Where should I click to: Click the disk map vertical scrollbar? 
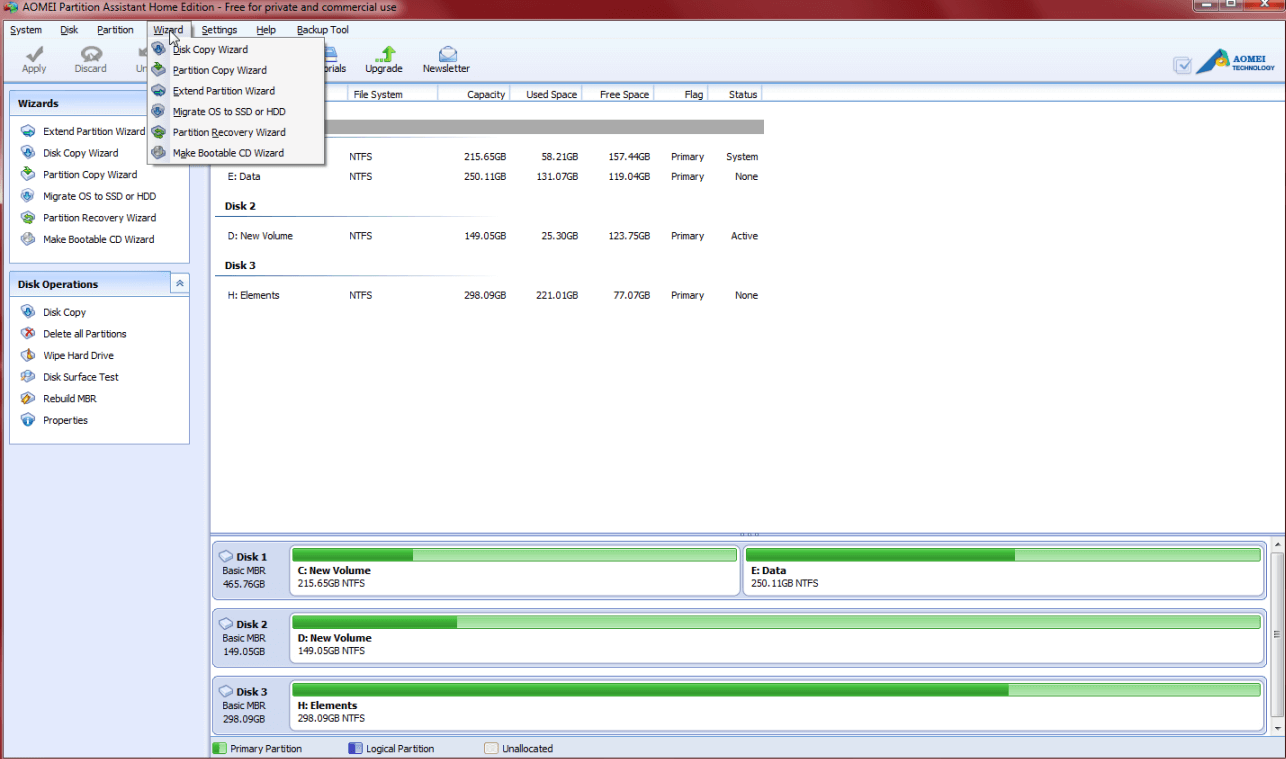coord(1278,635)
